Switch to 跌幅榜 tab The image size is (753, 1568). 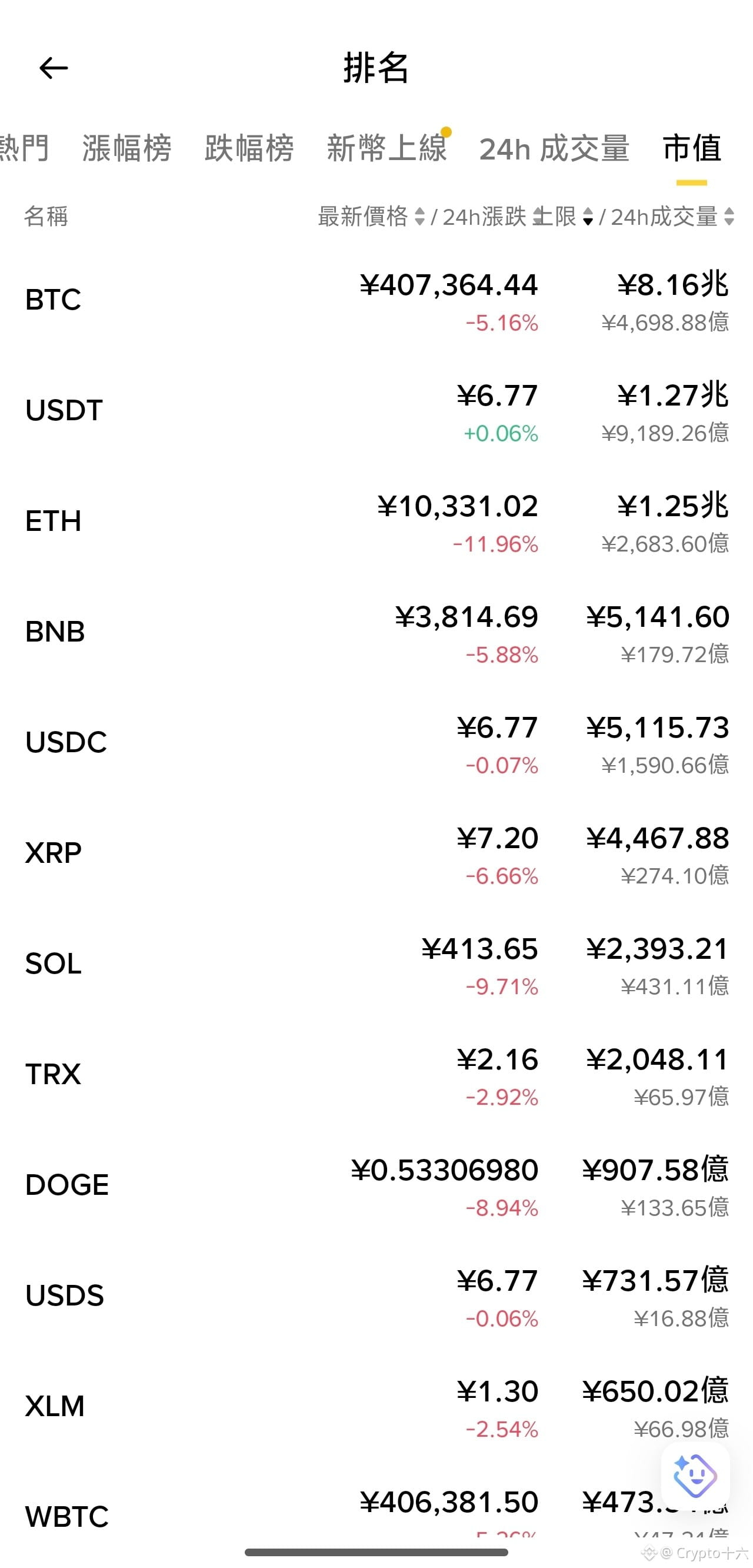(249, 148)
